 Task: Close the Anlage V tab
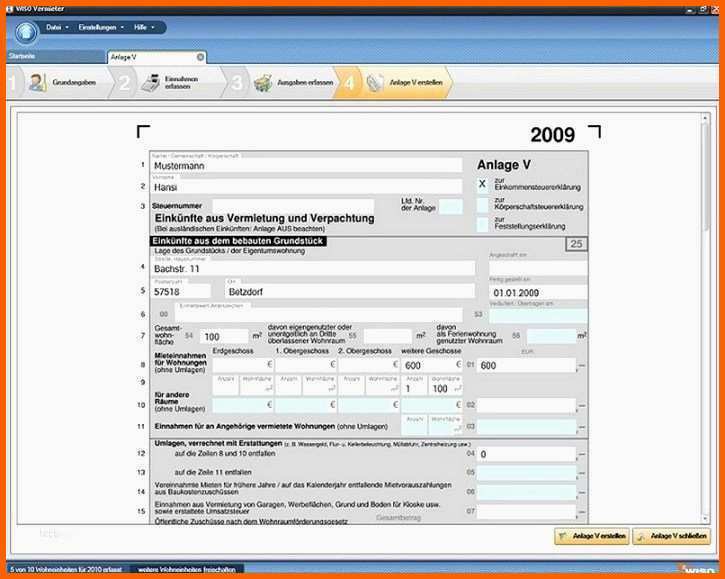(200, 57)
